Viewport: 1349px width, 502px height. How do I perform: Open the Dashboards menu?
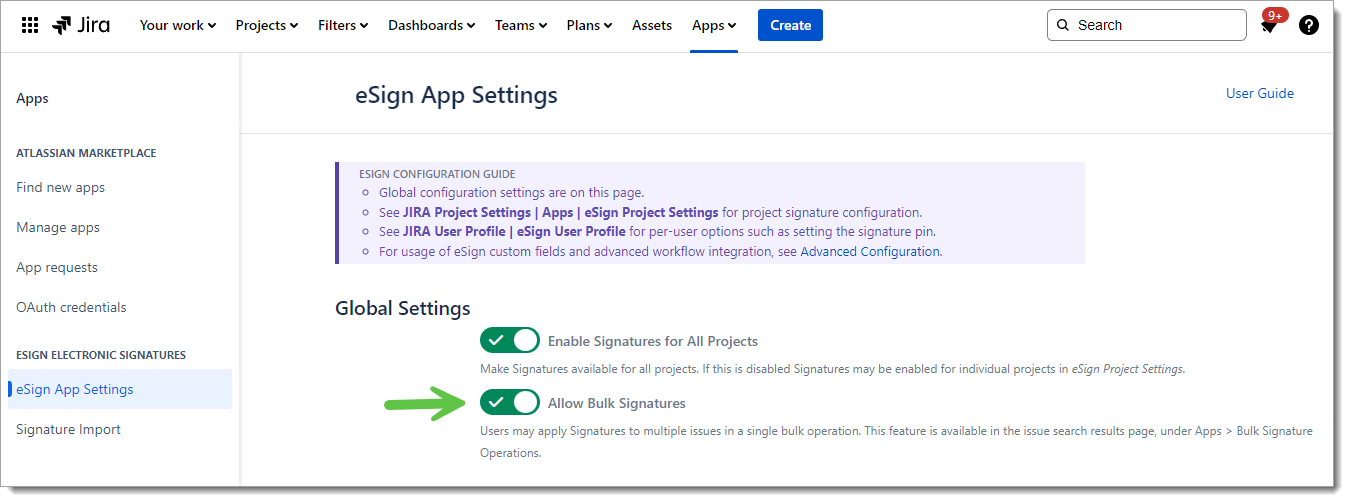431,25
